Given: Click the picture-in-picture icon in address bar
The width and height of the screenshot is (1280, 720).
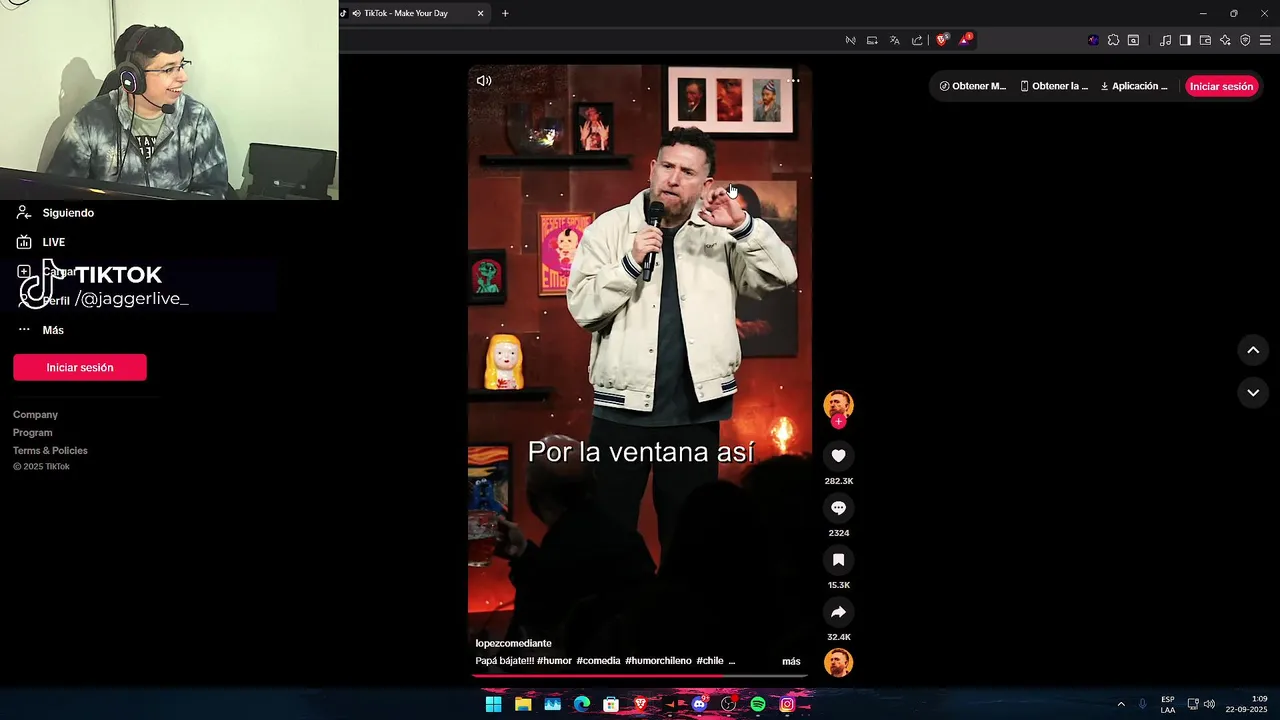Looking at the screenshot, I should point(872,40).
